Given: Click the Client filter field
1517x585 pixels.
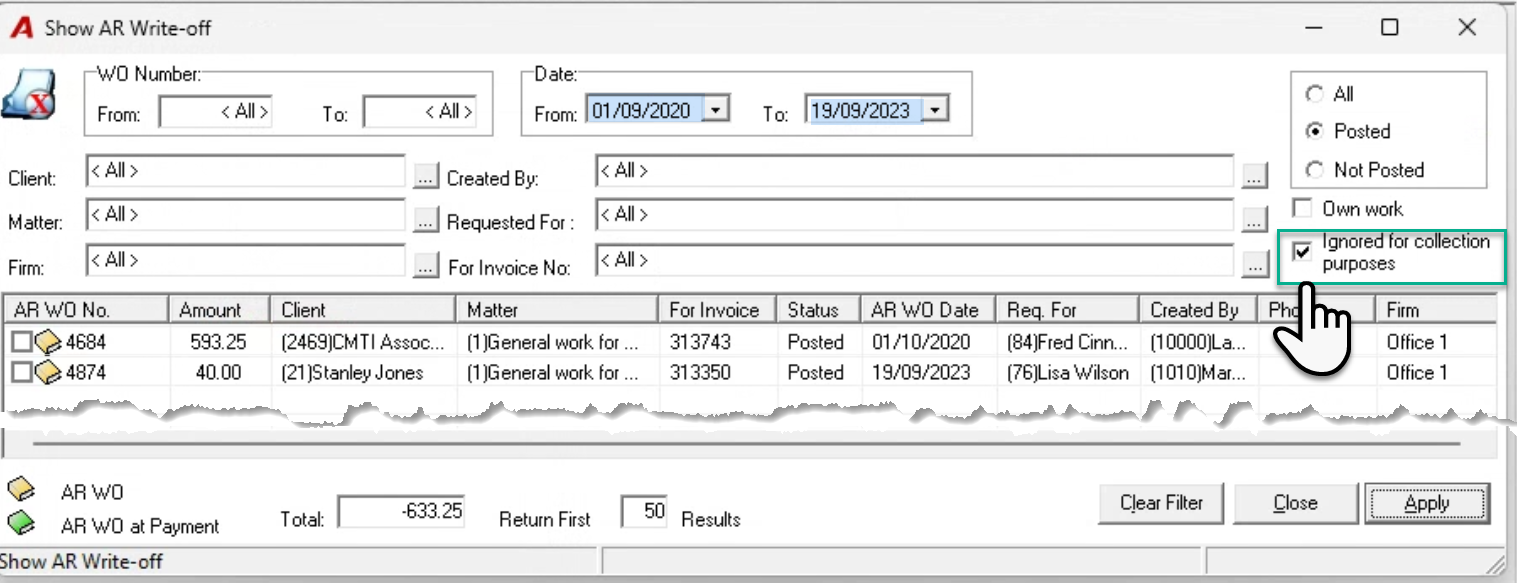Looking at the screenshot, I should point(246,171).
